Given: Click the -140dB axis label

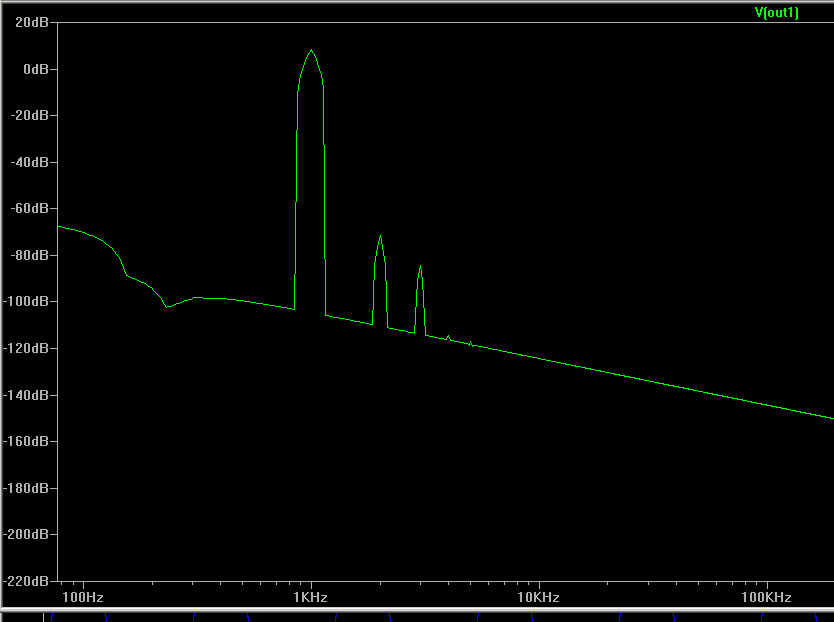Looking at the screenshot, I should [26, 395].
